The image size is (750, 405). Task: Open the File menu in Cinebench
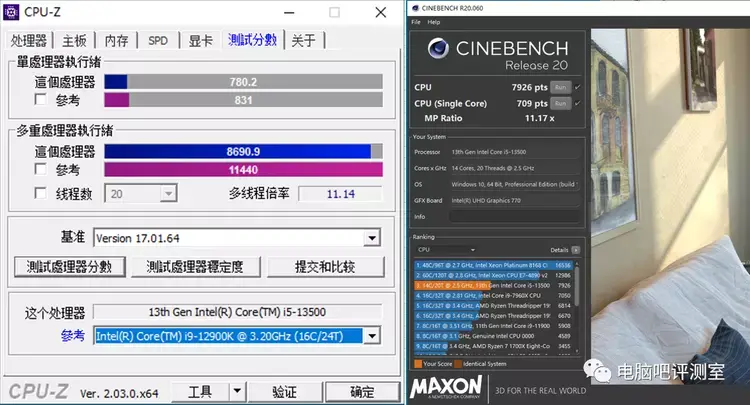pos(416,22)
